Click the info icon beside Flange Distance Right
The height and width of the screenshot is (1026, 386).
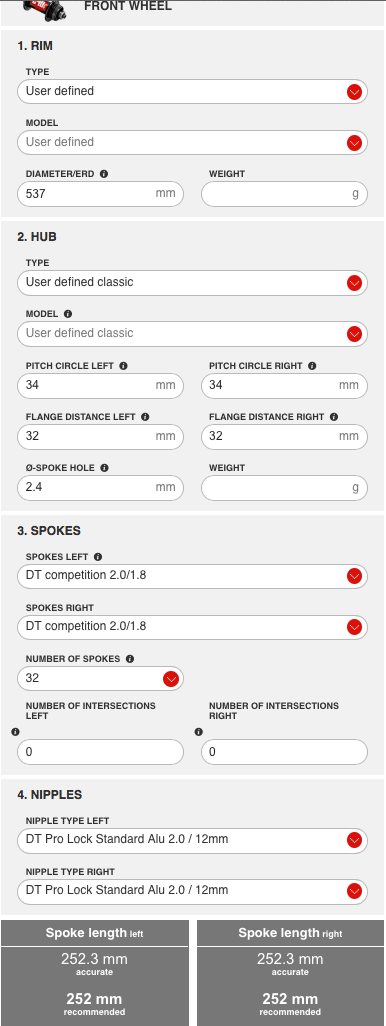click(334, 417)
